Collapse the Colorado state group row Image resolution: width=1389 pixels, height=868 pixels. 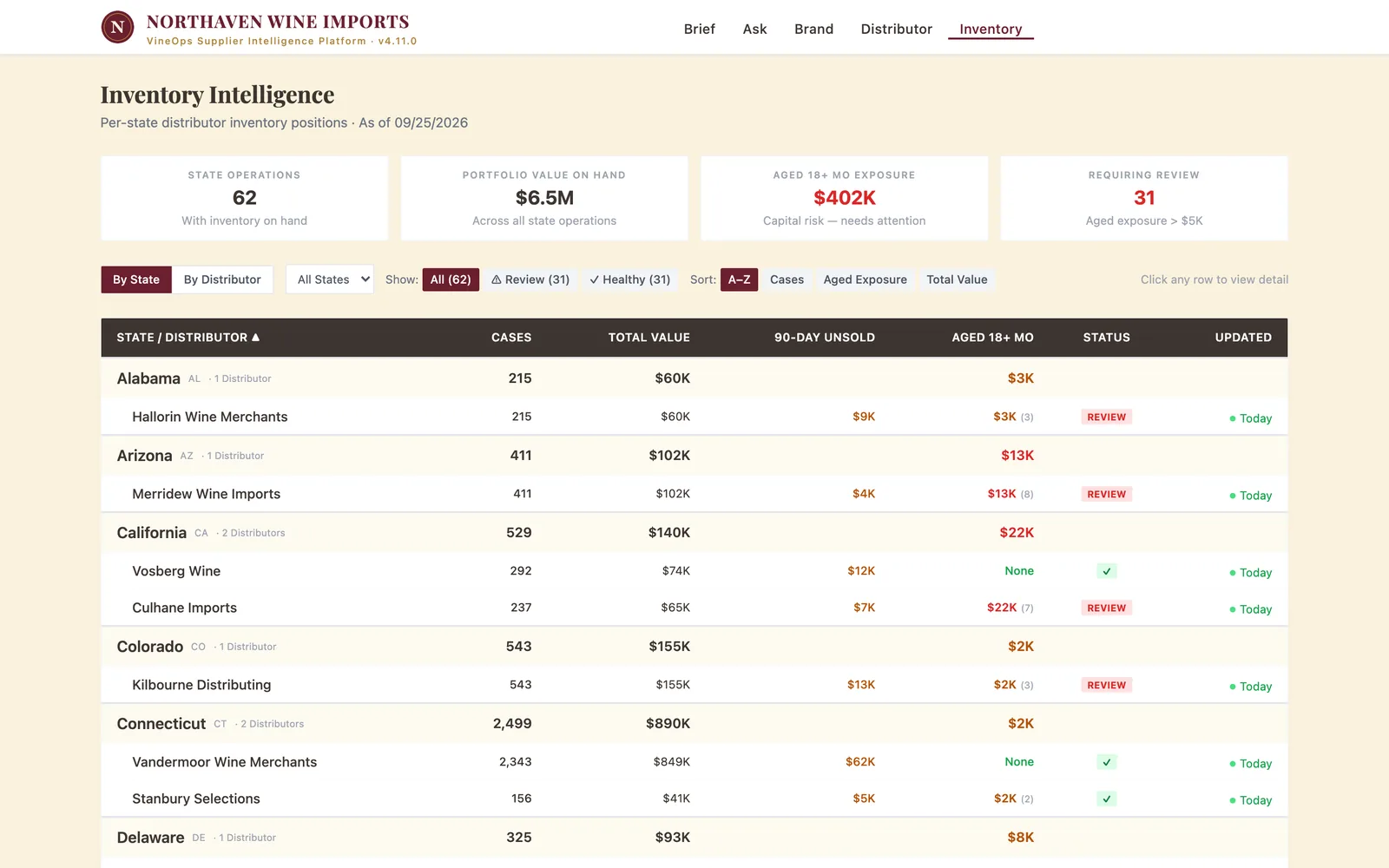(x=694, y=647)
